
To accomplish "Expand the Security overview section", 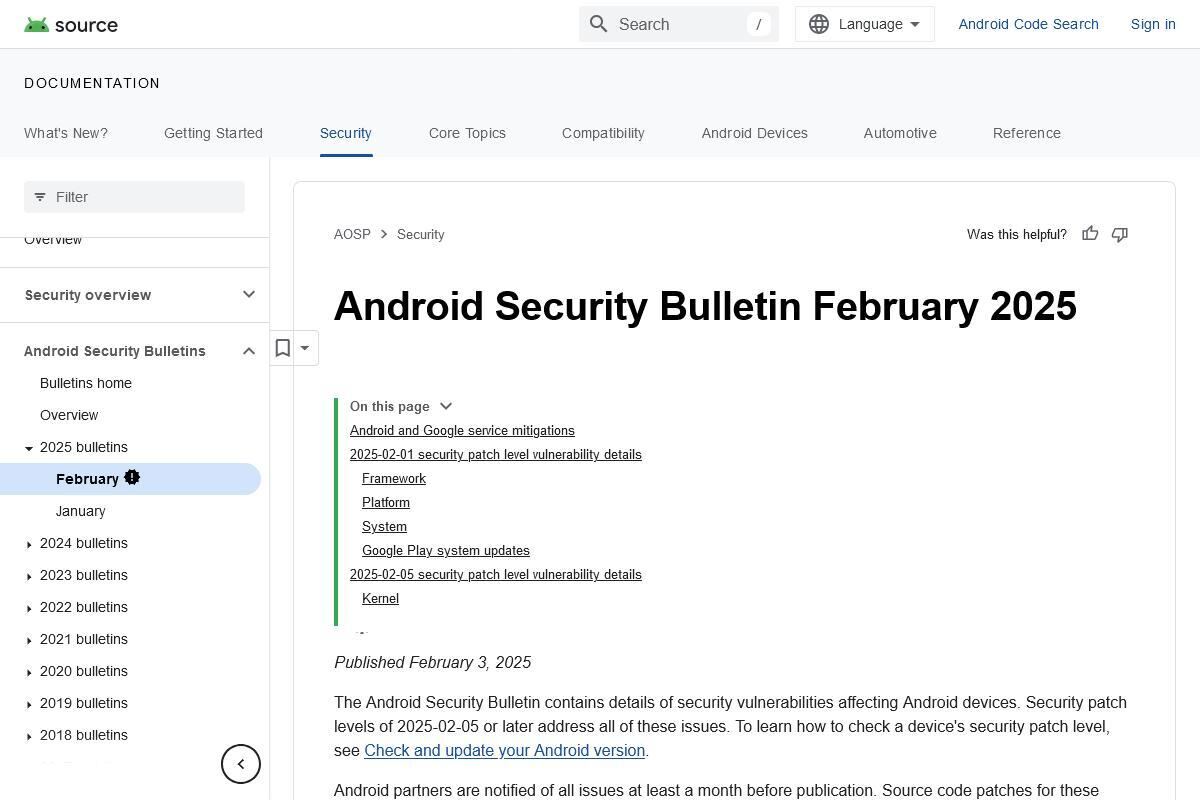I will 249,294.
